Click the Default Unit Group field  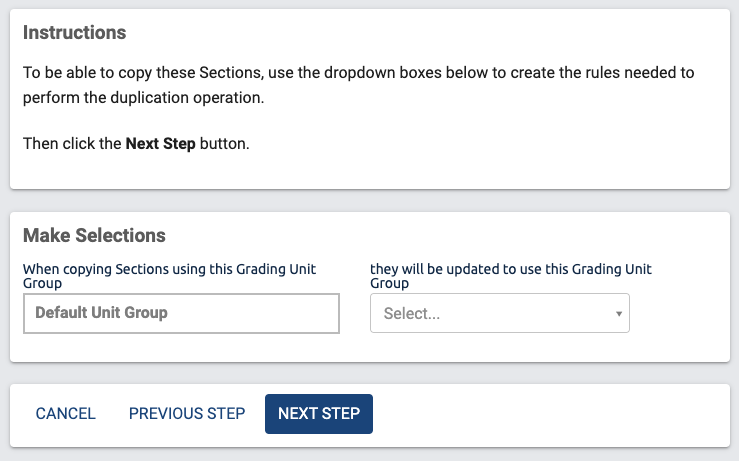[x=181, y=313]
